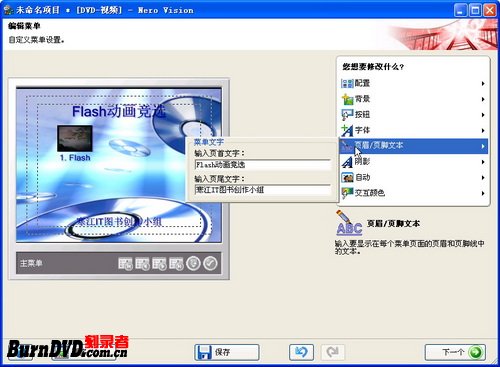The height and width of the screenshot is (367, 500).
Task: Click the 按钮 buttons icon
Action: pos(347,115)
